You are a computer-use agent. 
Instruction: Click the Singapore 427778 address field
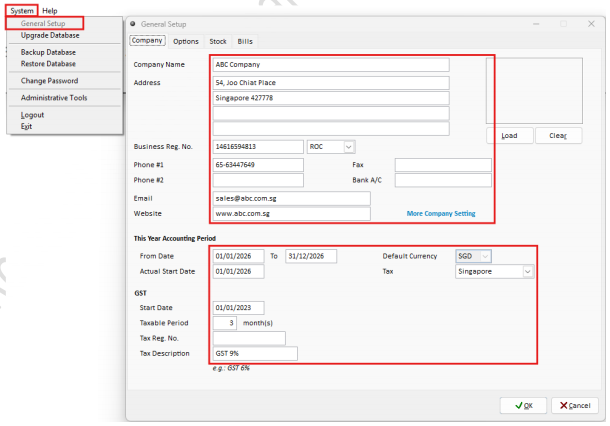(x=331, y=98)
